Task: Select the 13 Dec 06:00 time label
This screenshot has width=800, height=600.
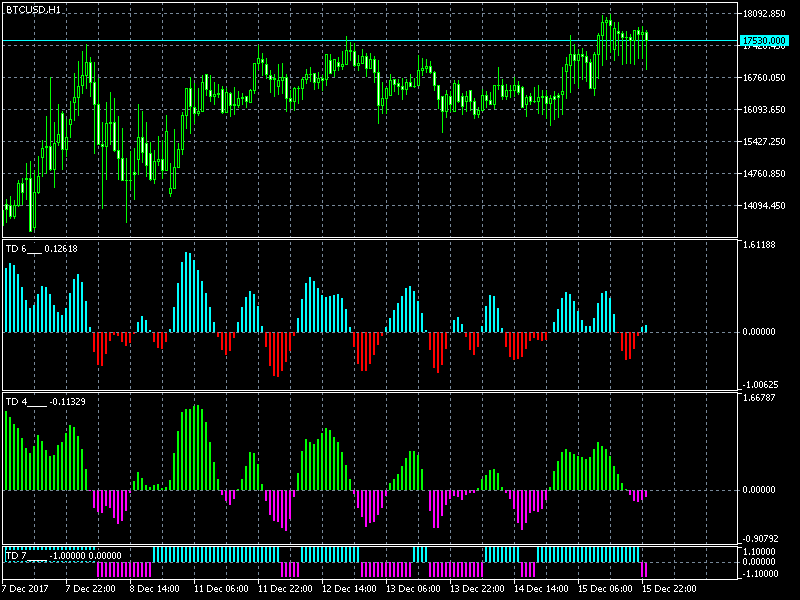Action: coord(413,589)
